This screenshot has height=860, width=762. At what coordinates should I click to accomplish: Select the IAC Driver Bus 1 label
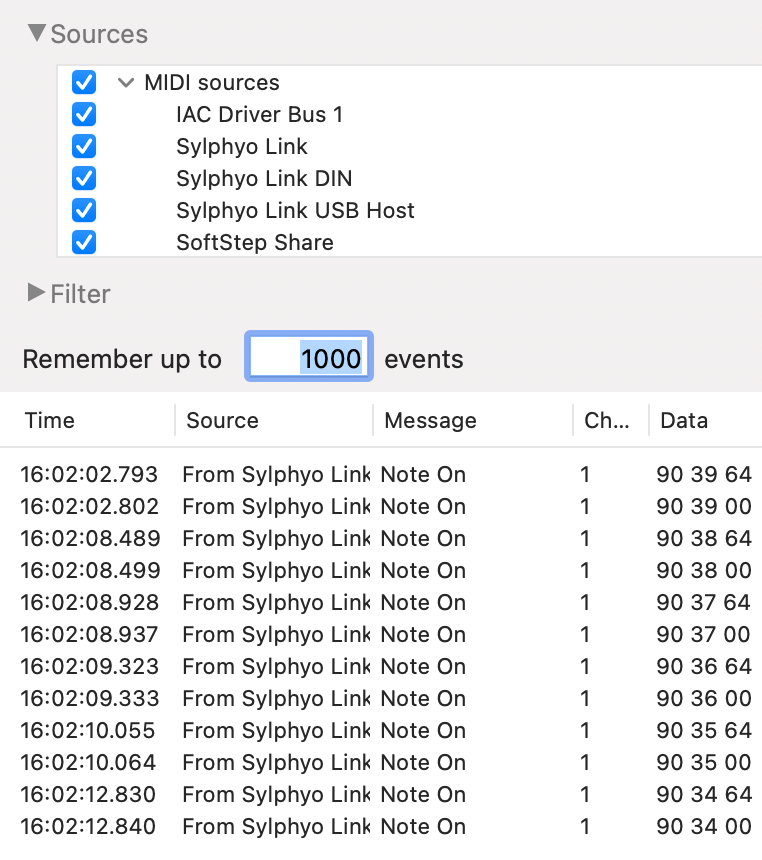(257, 114)
